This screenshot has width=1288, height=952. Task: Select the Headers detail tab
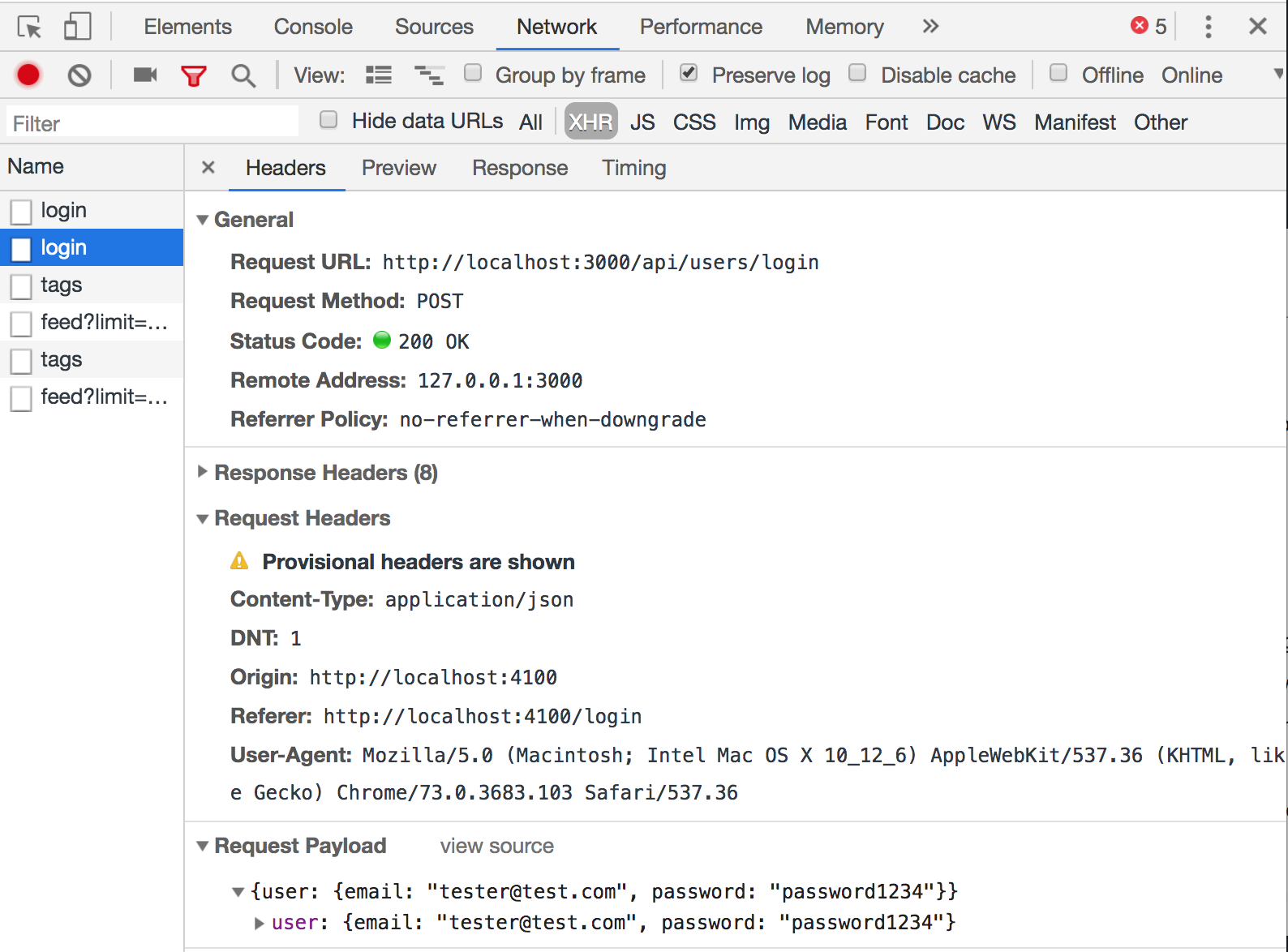[x=286, y=168]
